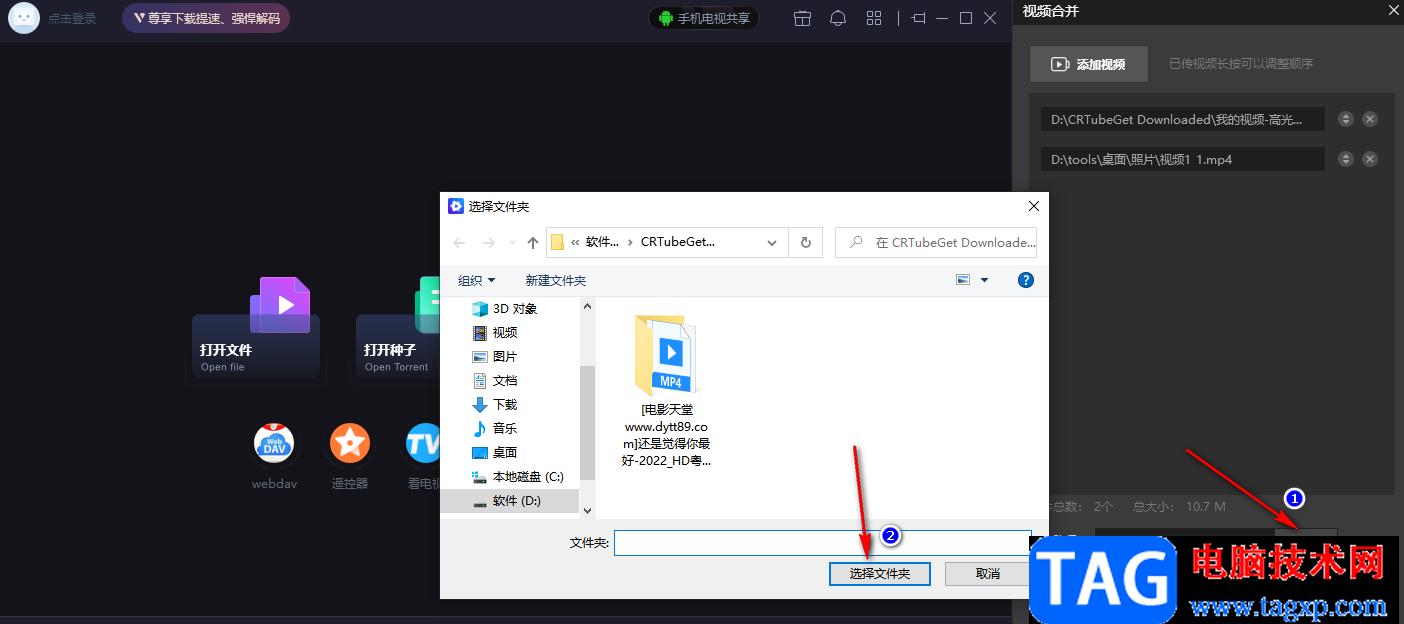
Task: Open the help question mark icon
Action: pos(1025,280)
